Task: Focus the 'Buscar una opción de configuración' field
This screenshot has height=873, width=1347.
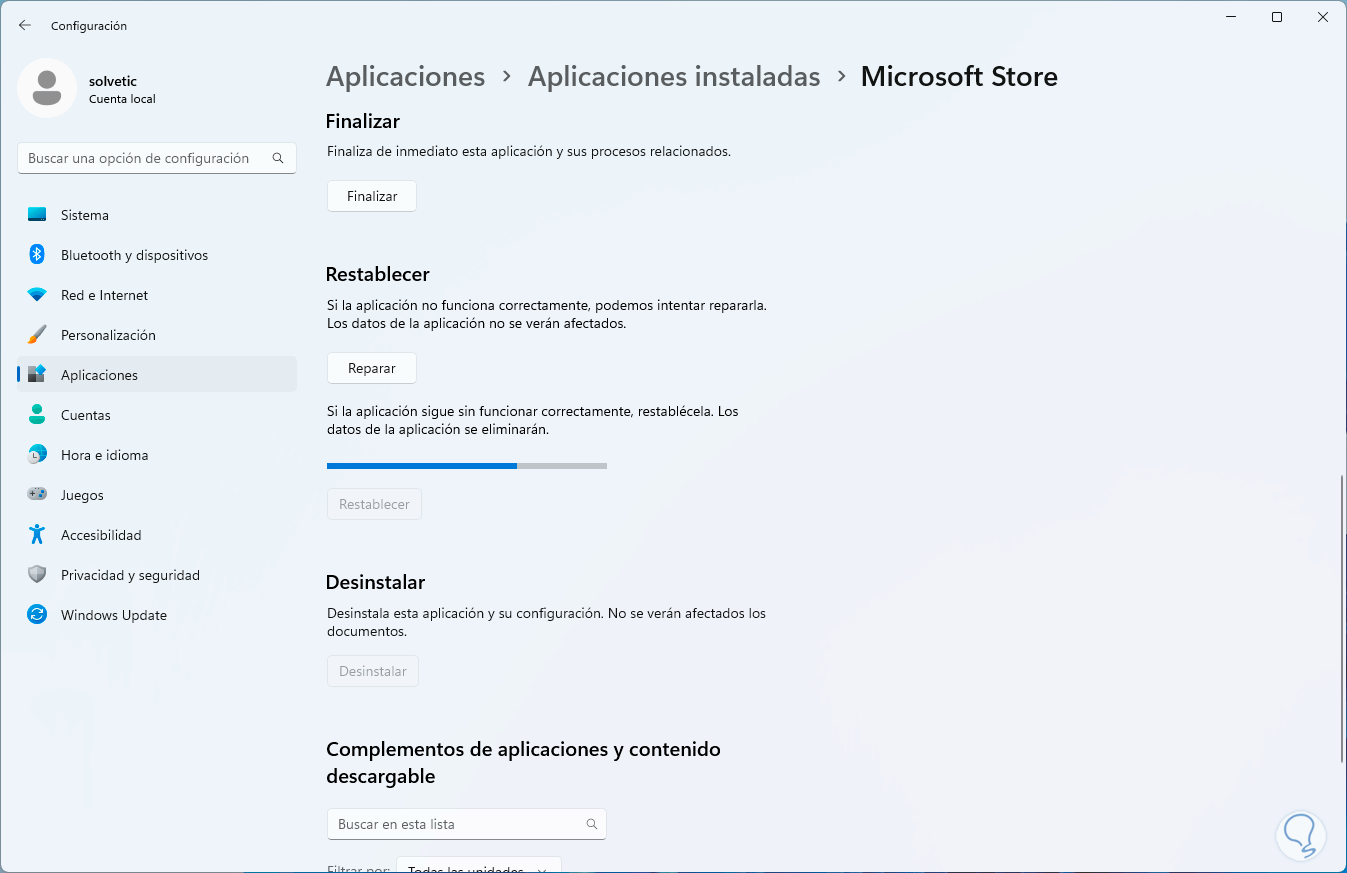Action: pyautogui.click(x=157, y=158)
